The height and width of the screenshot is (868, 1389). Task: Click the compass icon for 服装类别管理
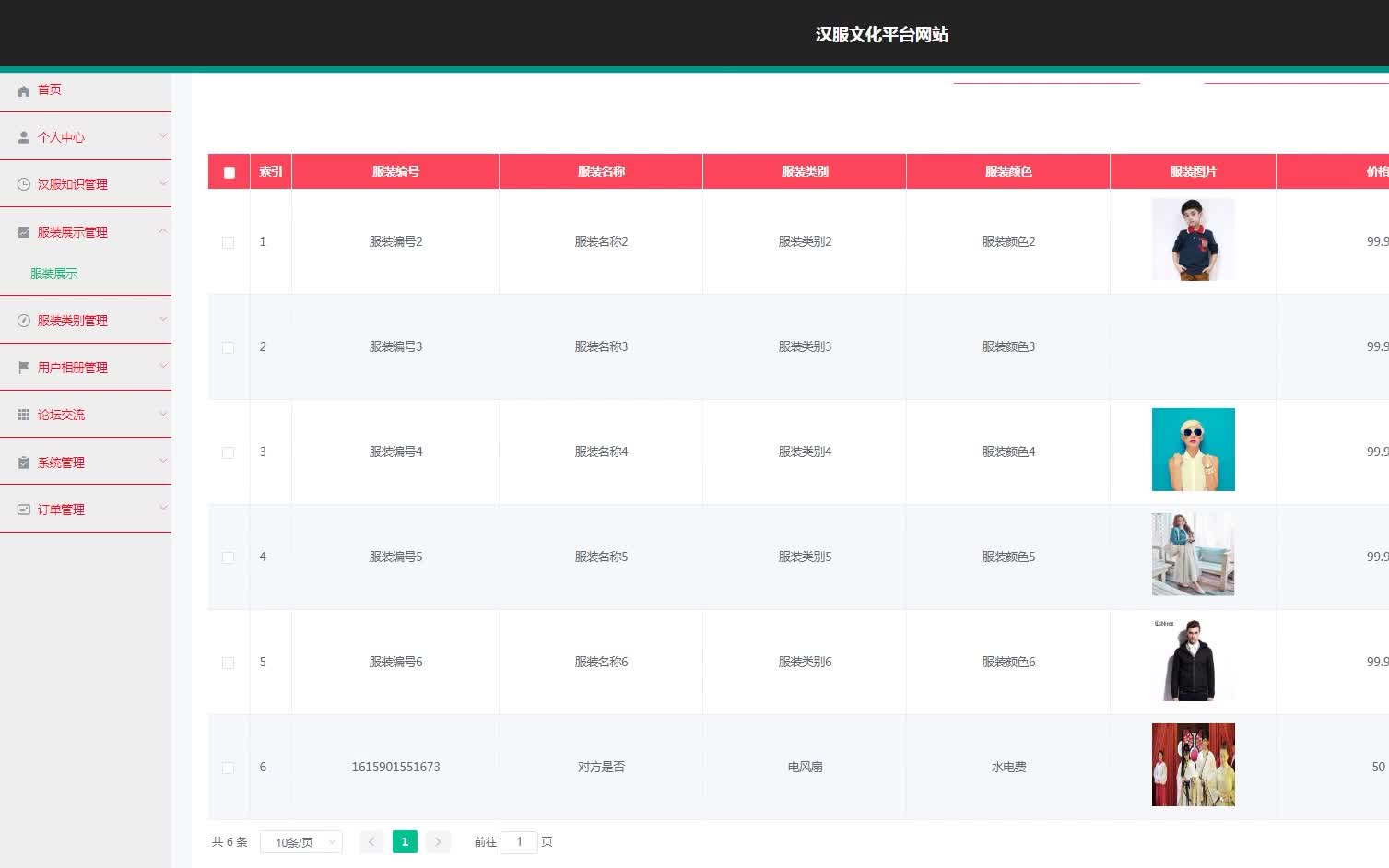(x=24, y=321)
